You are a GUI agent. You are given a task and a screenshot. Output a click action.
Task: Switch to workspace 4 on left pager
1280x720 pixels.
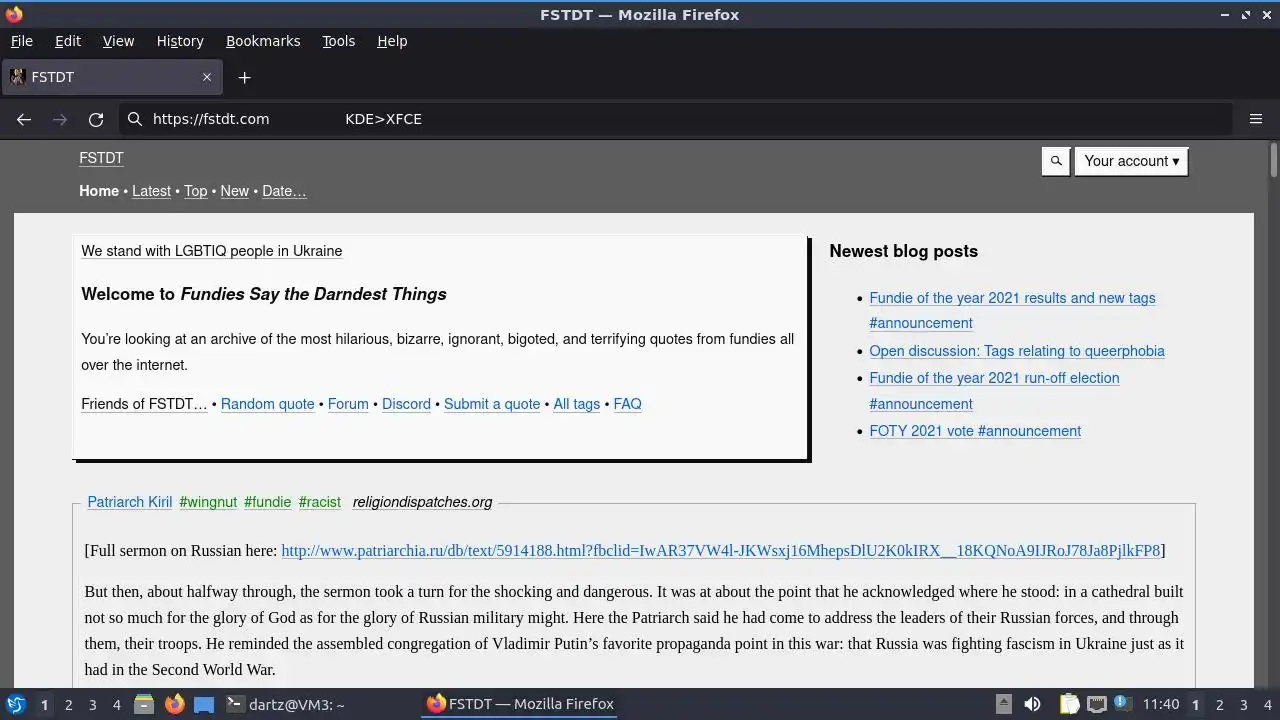point(116,704)
